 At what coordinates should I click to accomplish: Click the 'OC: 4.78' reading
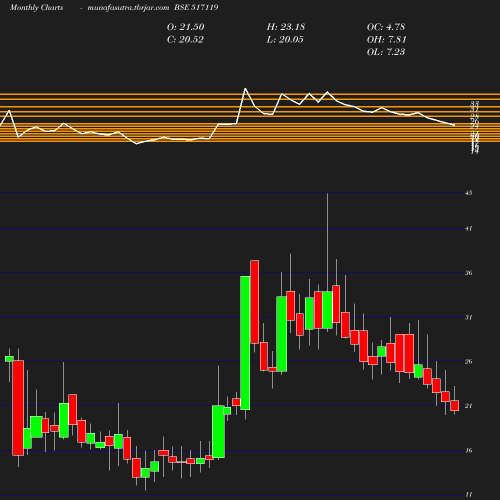click(x=386, y=27)
